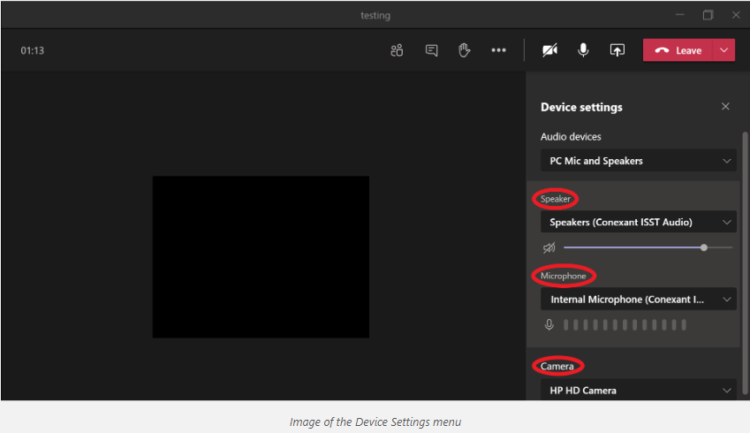This screenshot has height=433, width=750.
Task: Maximize the meeting window
Action: (708, 15)
